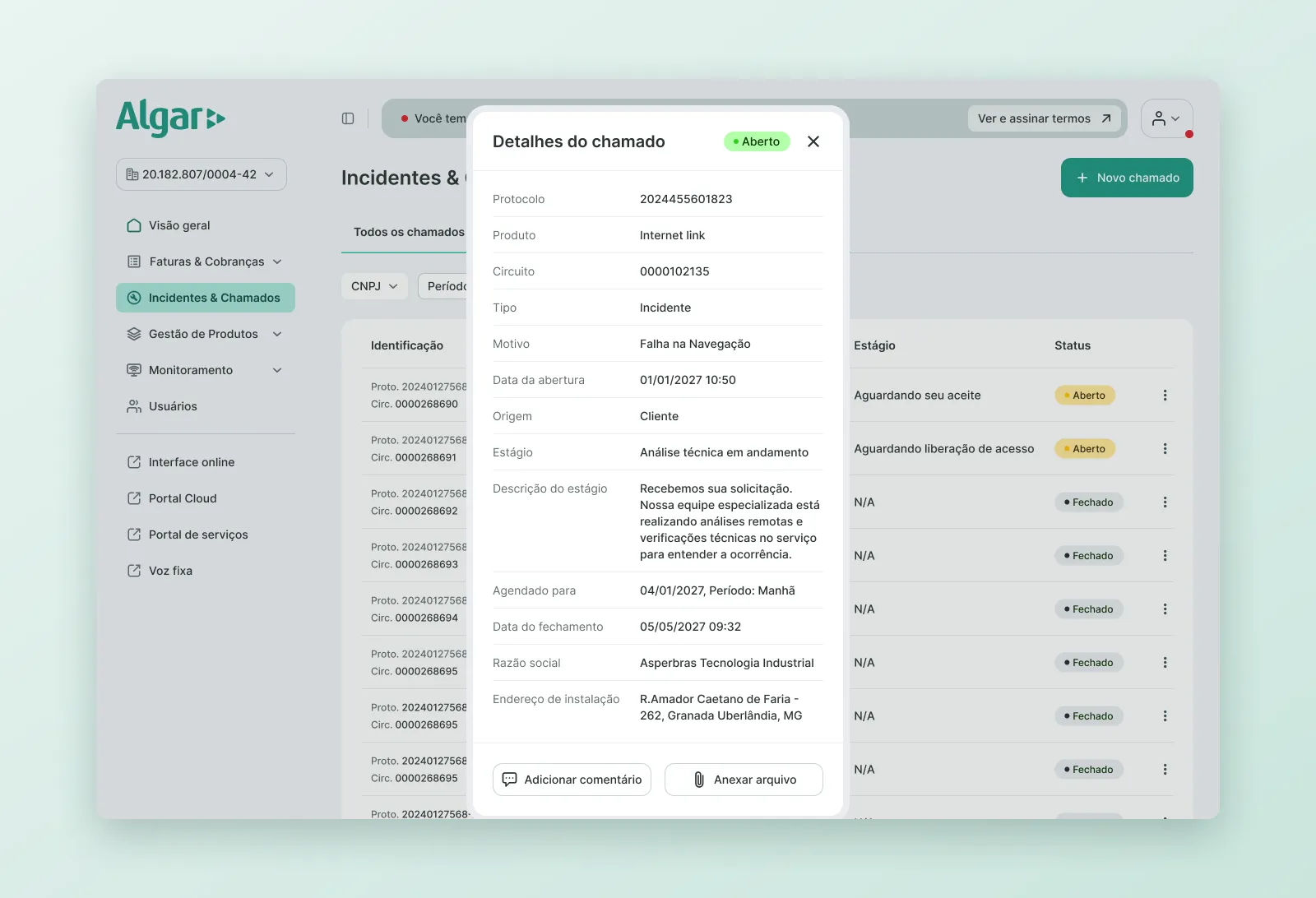Toggle the sidebar collapse icon
The image size is (1316, 898).
point(348,118)
